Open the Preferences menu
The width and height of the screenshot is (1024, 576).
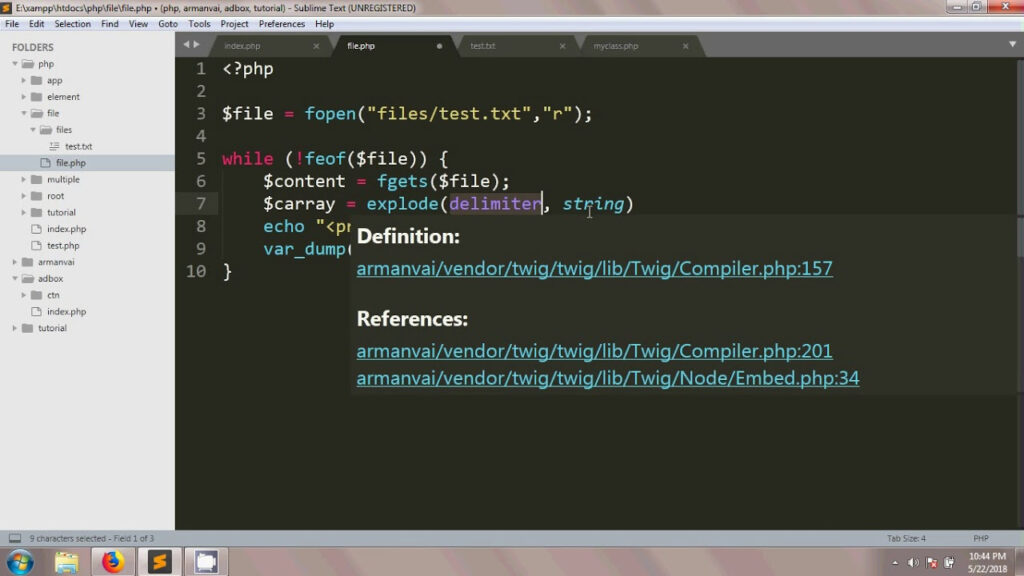[x=281, y=24]
